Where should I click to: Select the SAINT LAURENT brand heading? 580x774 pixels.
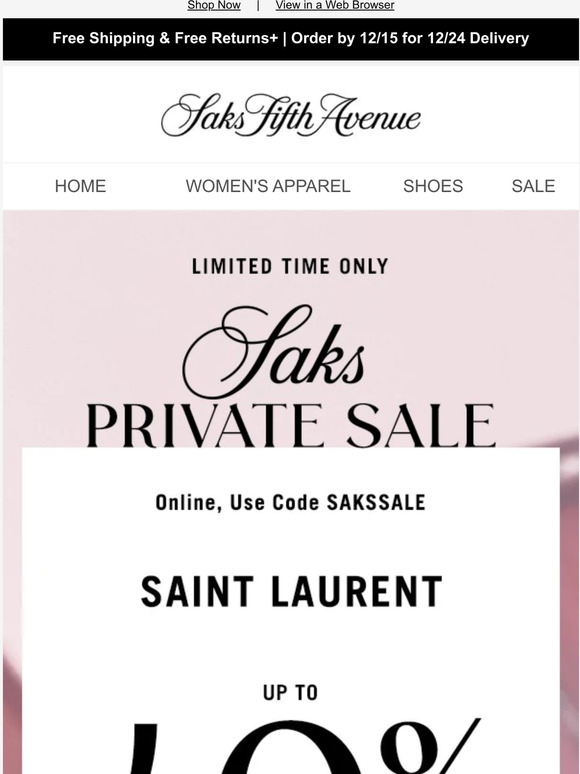tap(291, 591)
